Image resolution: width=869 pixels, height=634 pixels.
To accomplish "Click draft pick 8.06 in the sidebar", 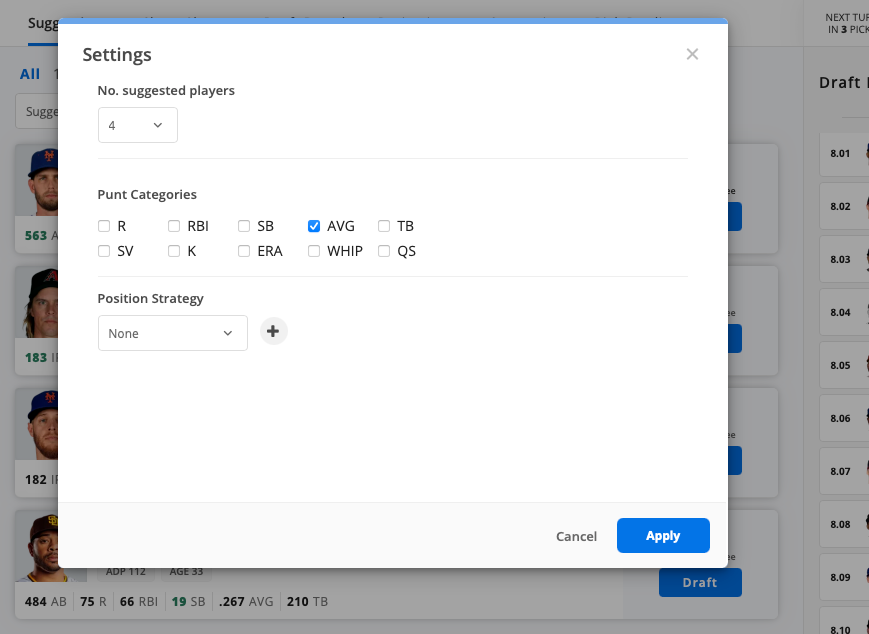I will (x=844, y=418).
